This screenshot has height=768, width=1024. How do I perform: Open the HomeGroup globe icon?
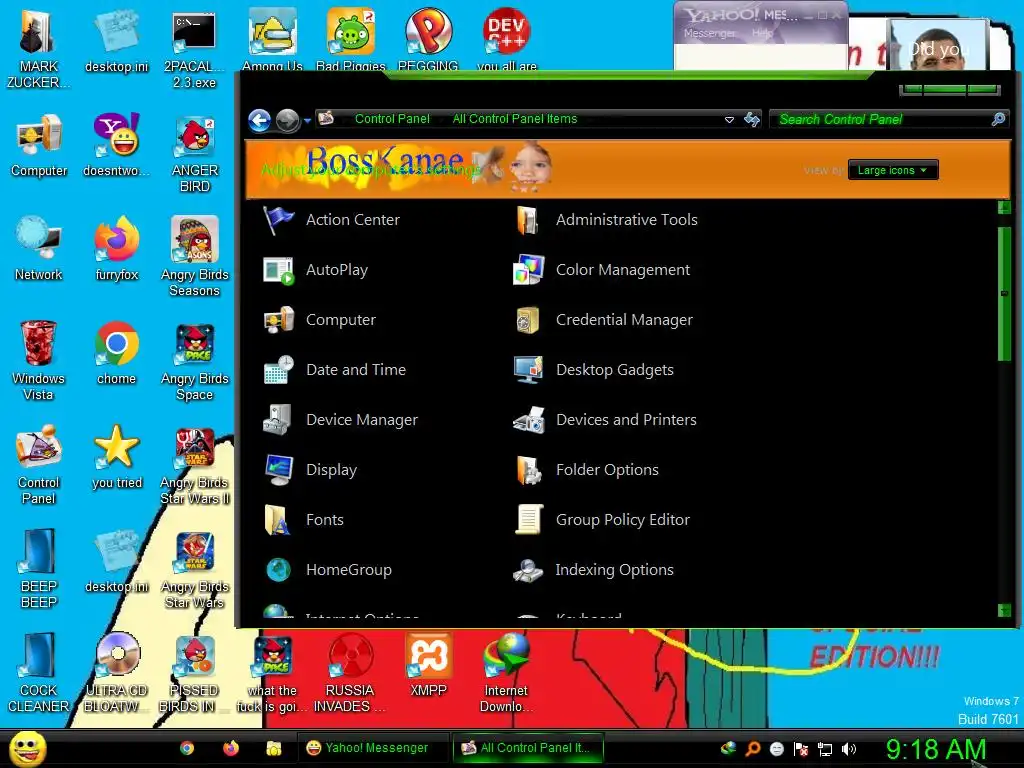click(278, 569)
